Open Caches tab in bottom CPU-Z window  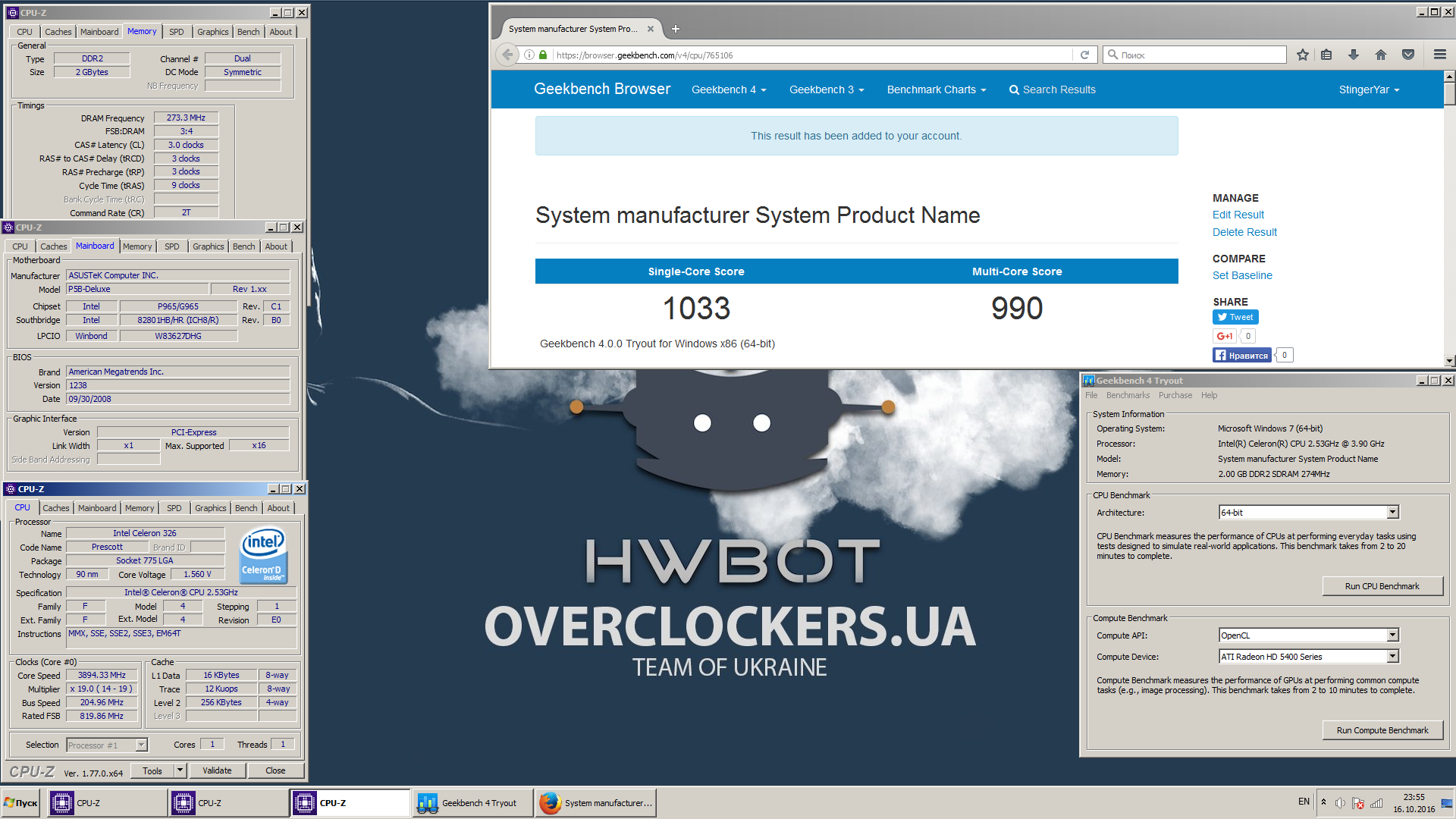point(56,508)
